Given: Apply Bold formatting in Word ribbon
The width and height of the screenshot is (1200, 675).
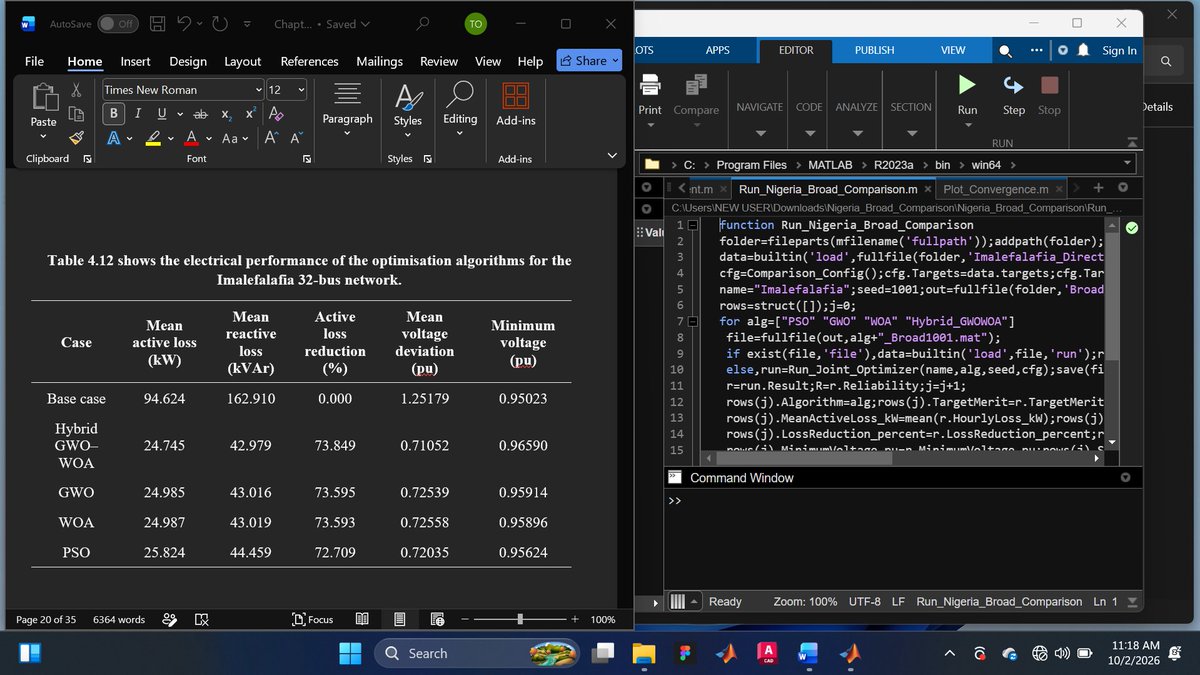Looking at the screenshot, I should (x=115, y=113).
